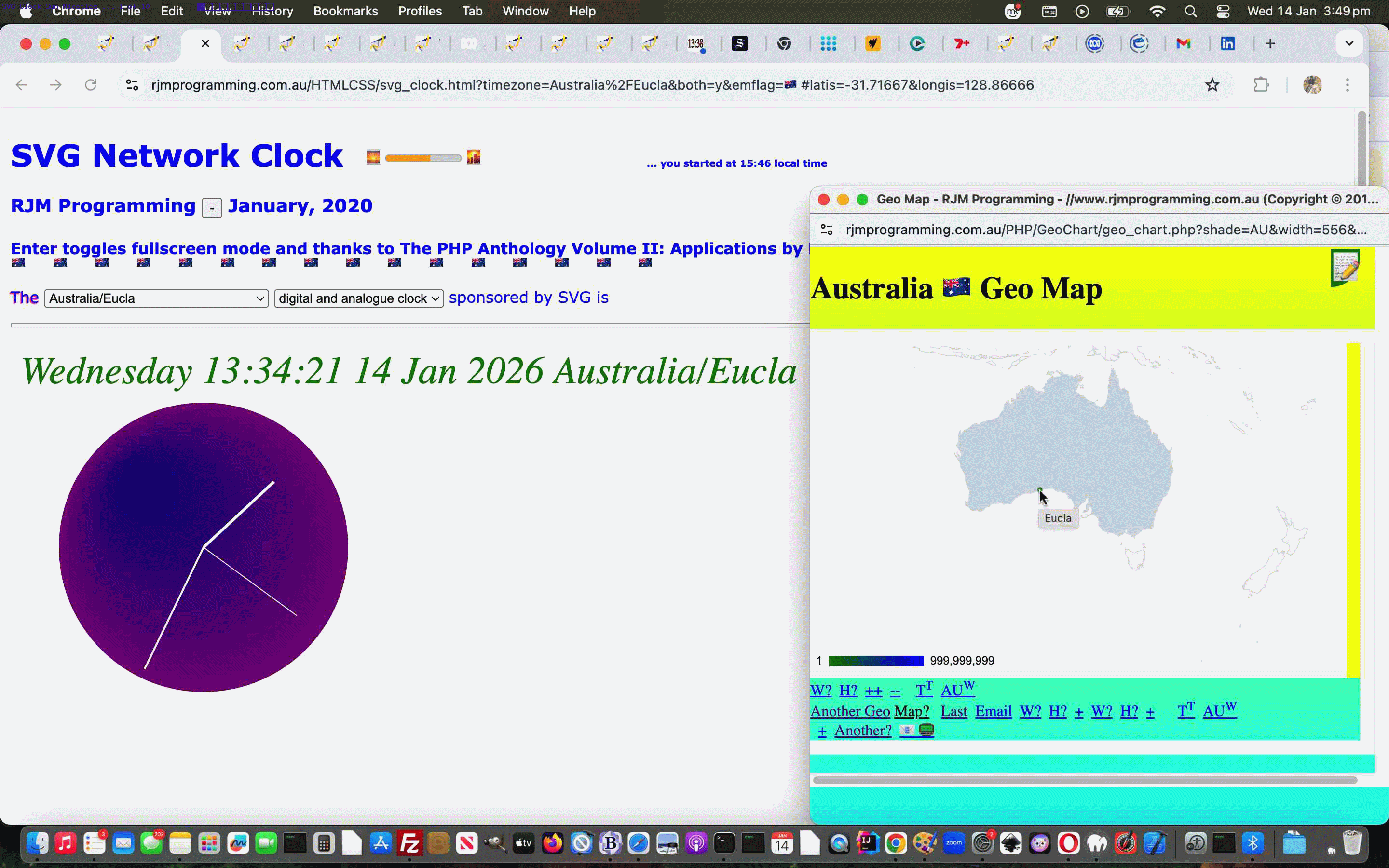Image resolution: width=1389 pixels, height=868 pixels.
Task: Click the Email link in the Geo Map window
Action: click(x=993, y=711)
